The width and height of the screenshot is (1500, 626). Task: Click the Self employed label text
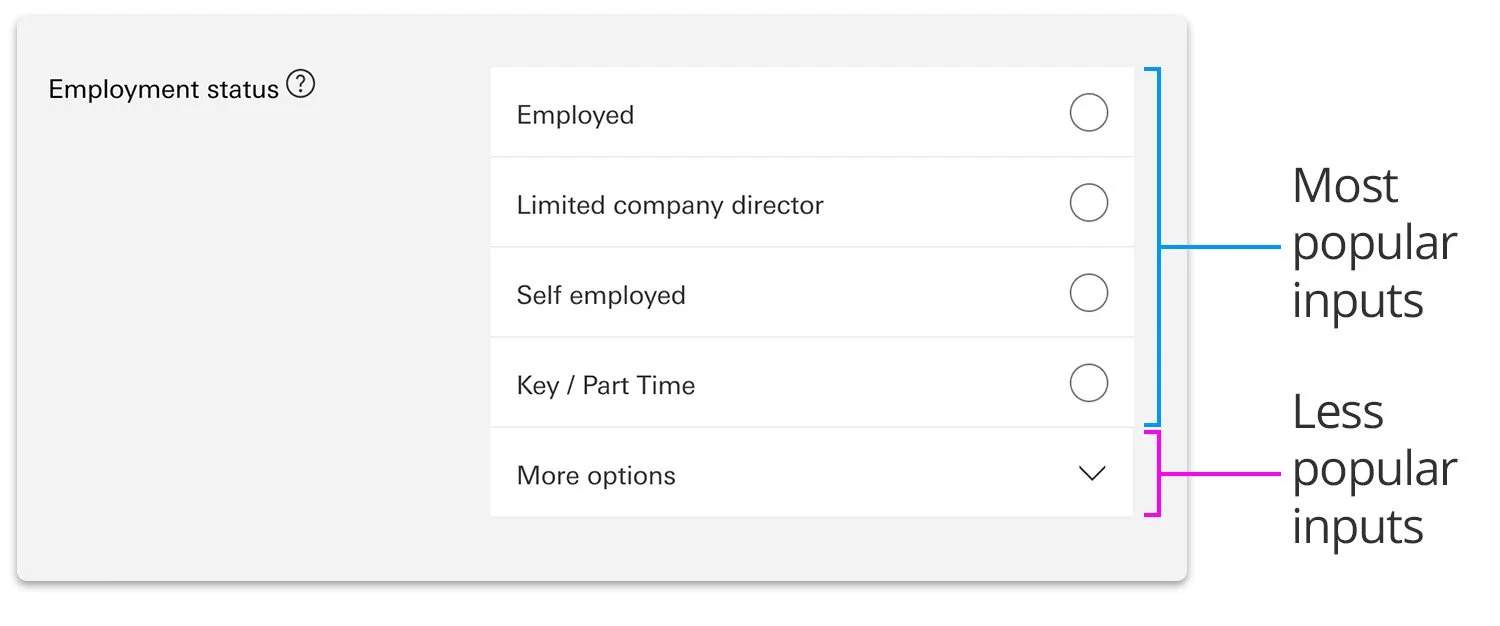(x=601, y=295)
